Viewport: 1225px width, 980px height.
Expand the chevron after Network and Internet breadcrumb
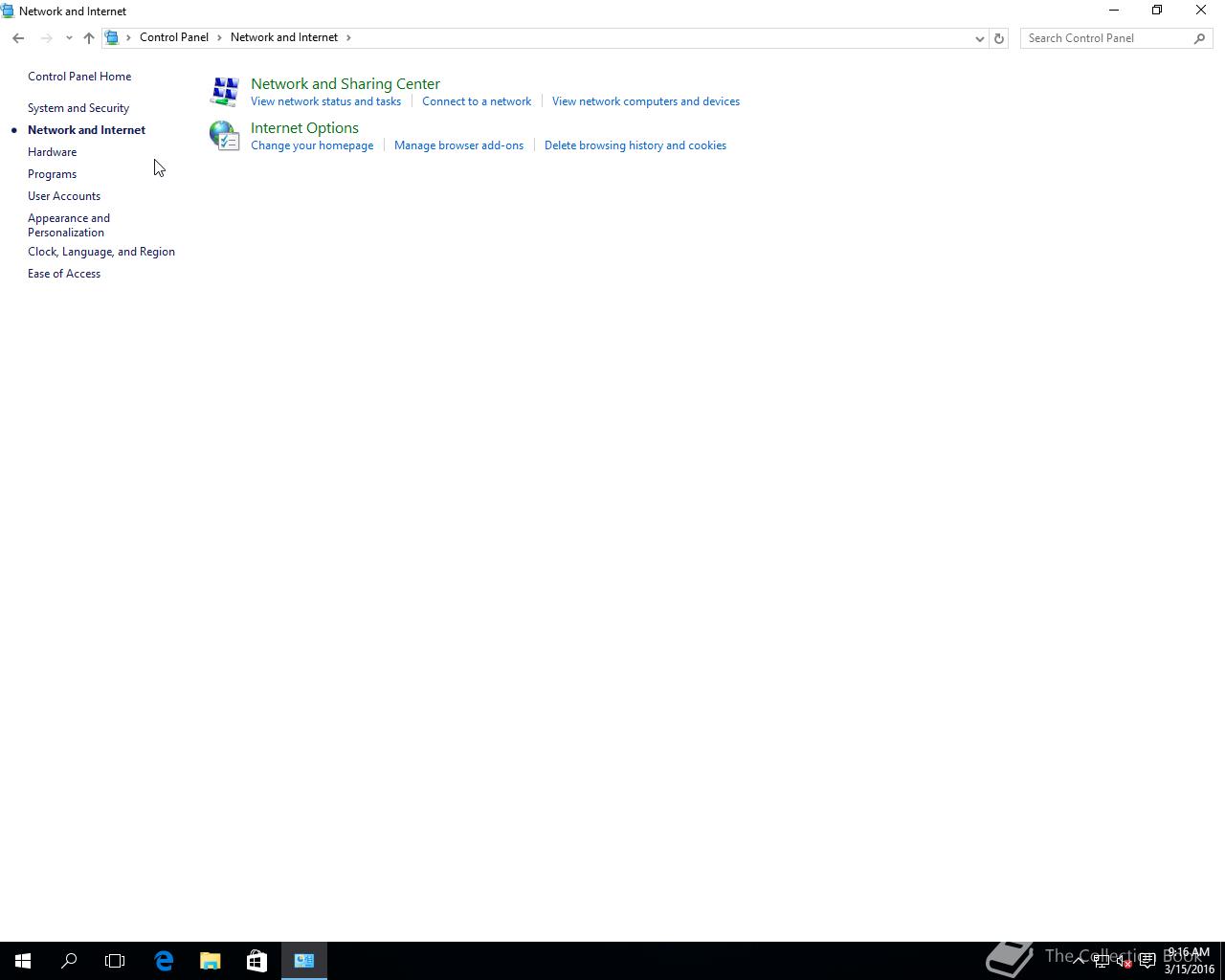[x=348, y=37]
